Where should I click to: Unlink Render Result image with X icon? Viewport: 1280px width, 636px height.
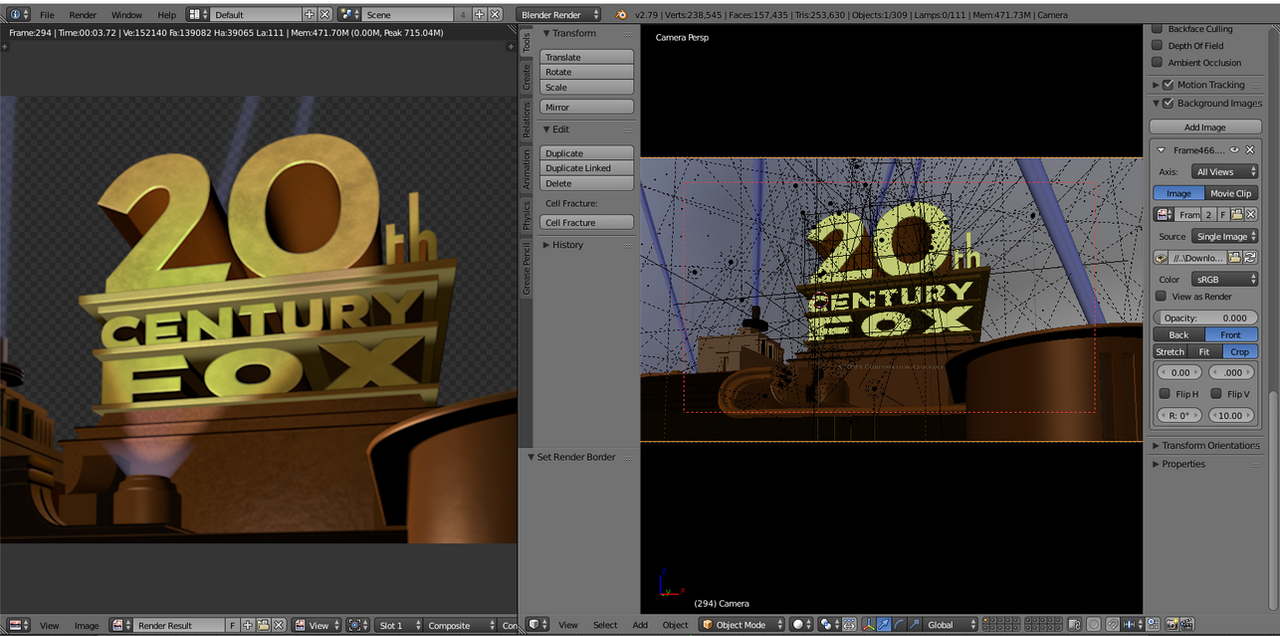tap(278, 625)
